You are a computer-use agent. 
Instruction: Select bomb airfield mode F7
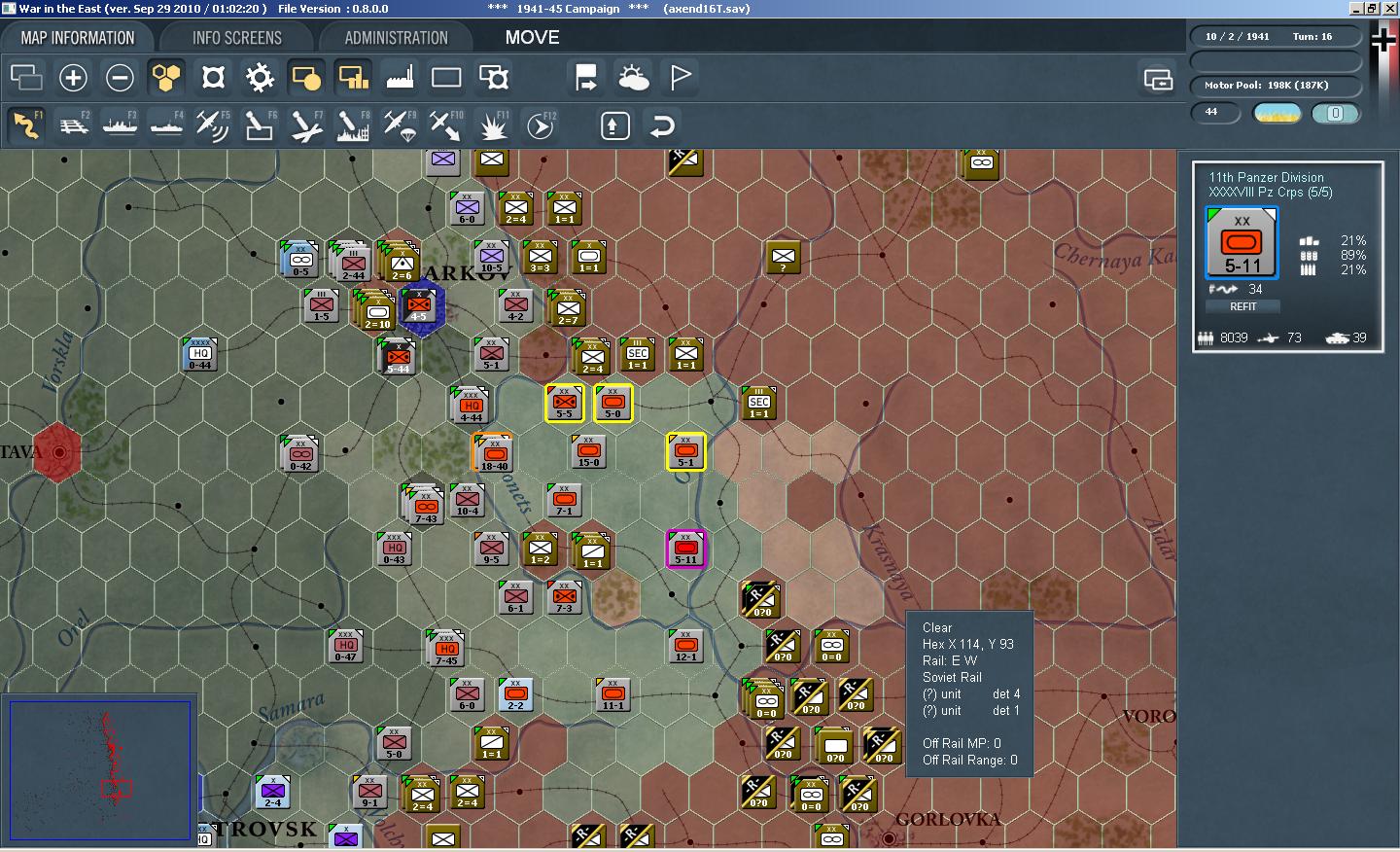(x=306, y=125)
